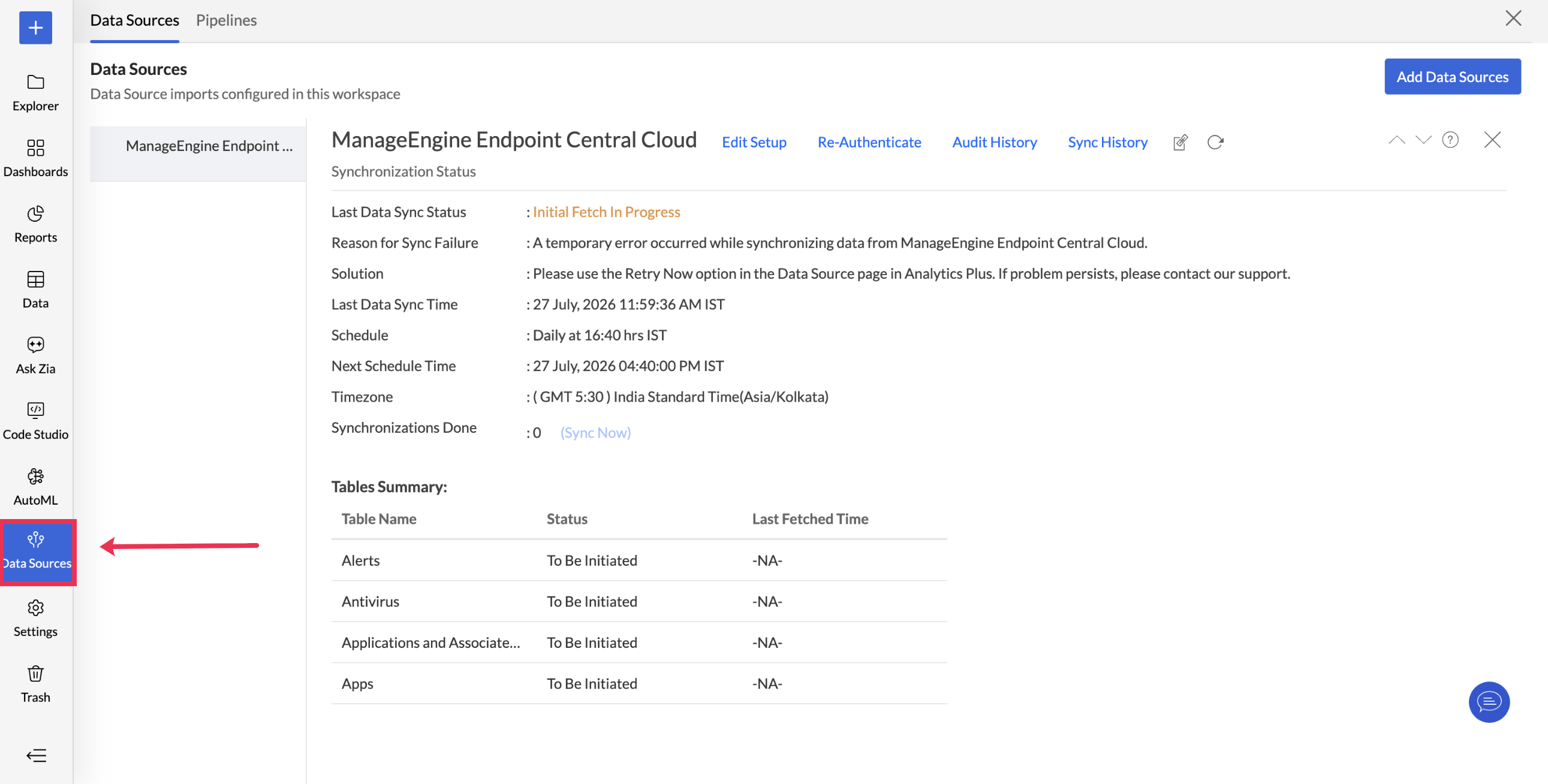Open the Trash sidebar item
The height and width of the screenshot is (784, 1548).
[35, 685]
